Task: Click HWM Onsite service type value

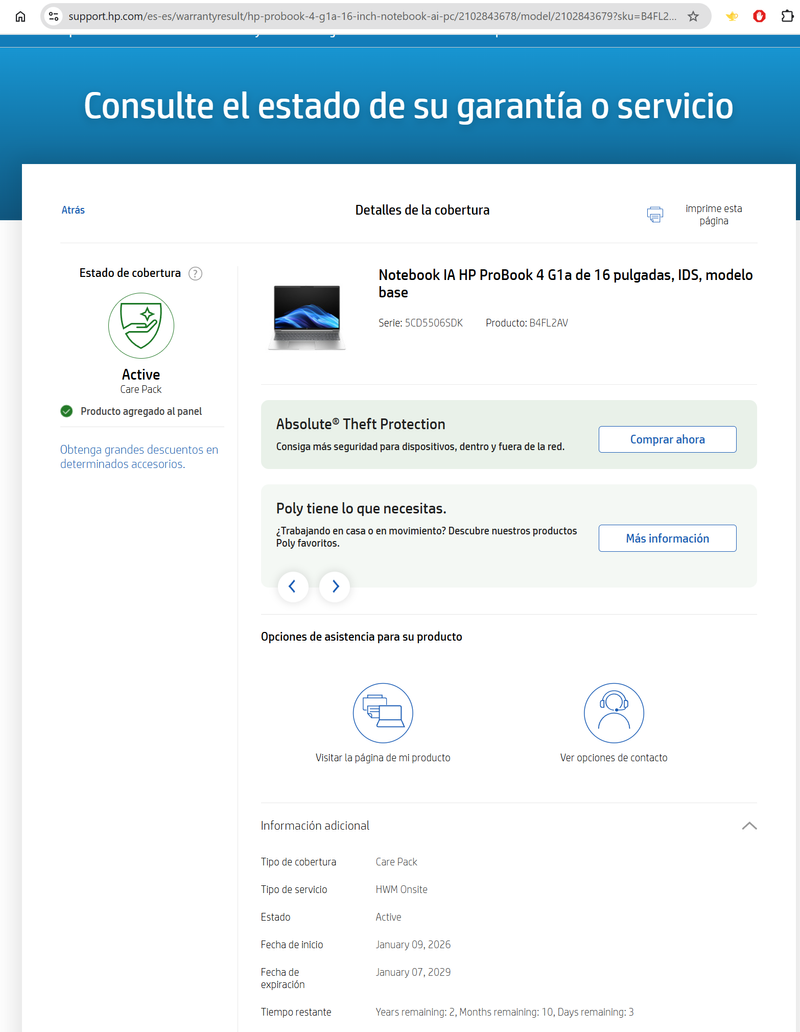Action: coord(401,890)
